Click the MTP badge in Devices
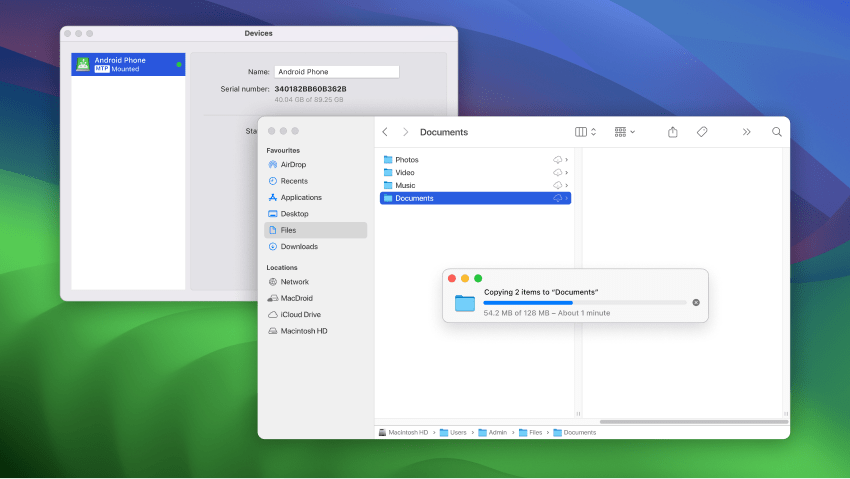Screen dimensions: 850x479 tap(102, 69)
